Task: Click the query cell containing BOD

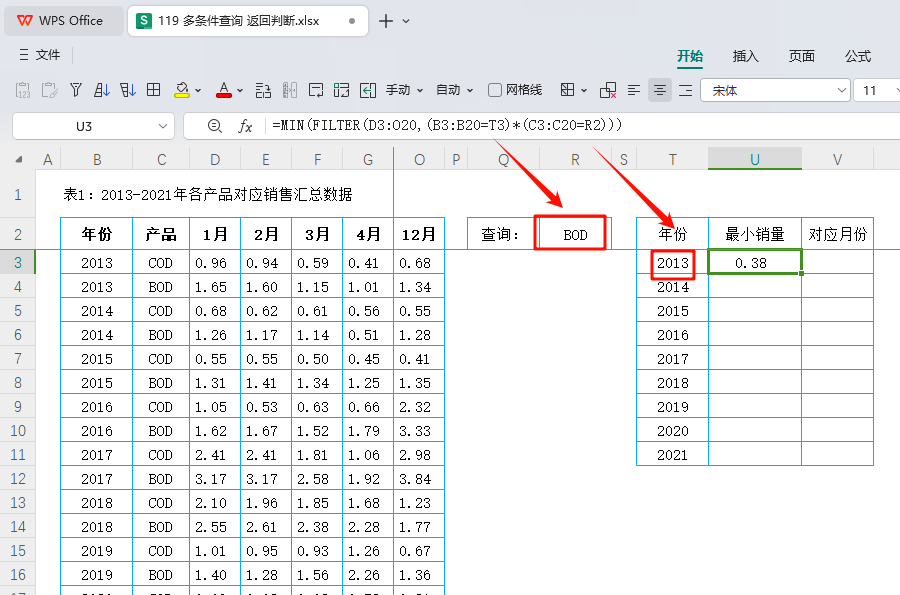Action: pyautogui.click(x=575, y=234)
